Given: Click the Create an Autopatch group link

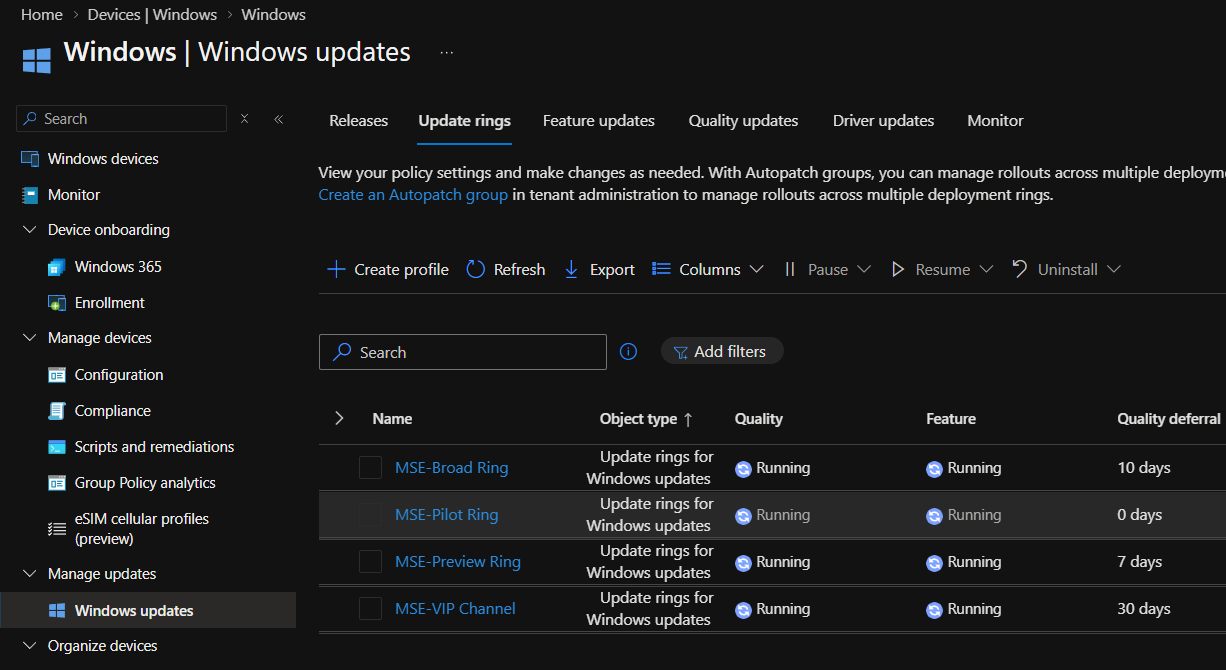Looking at the screenshot, I should (412, 194).
